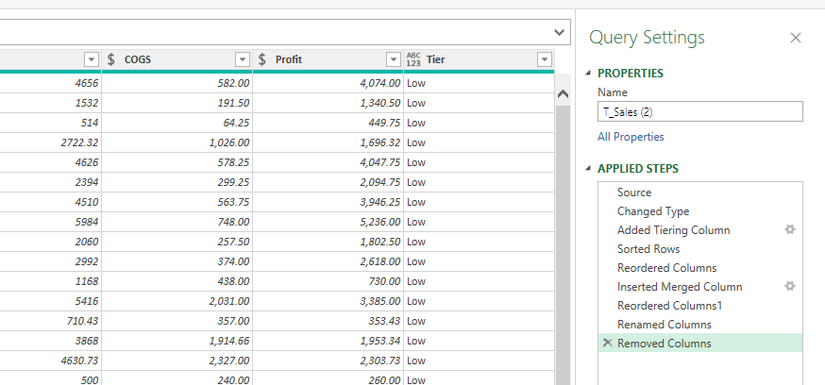Click the cell with value 1168

pos(51,281)
